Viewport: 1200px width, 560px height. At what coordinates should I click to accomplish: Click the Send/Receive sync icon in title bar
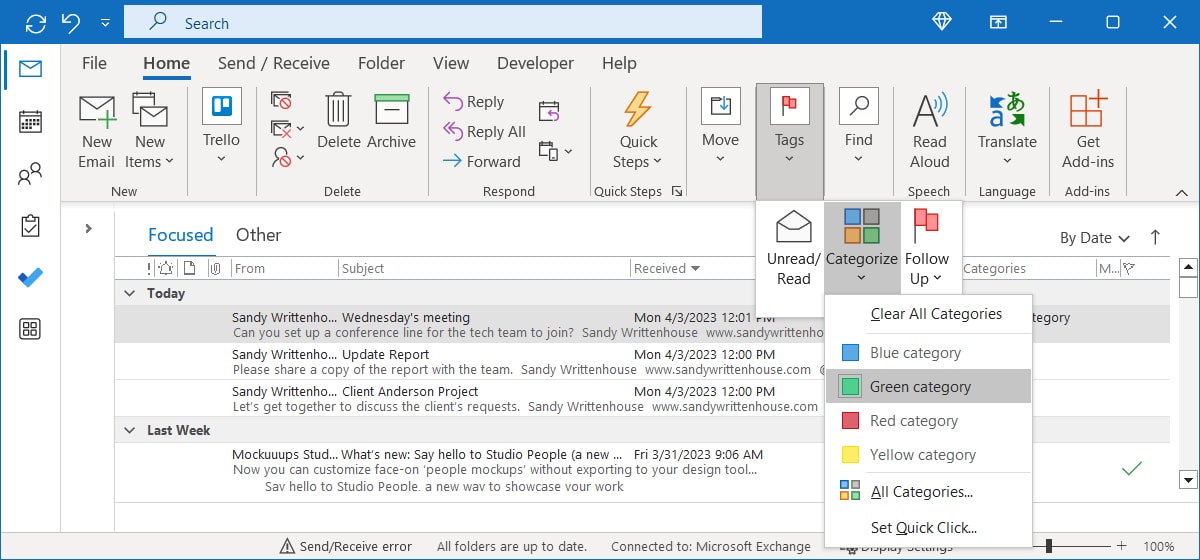36,22
